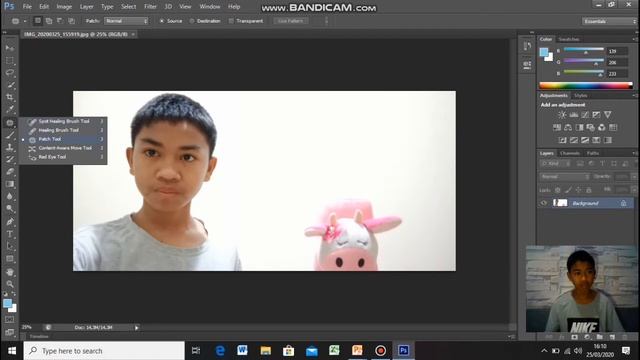Select the Zoom tool in toolbox
The height and width of the screenshot is (360, 640).
coord(10,284)
